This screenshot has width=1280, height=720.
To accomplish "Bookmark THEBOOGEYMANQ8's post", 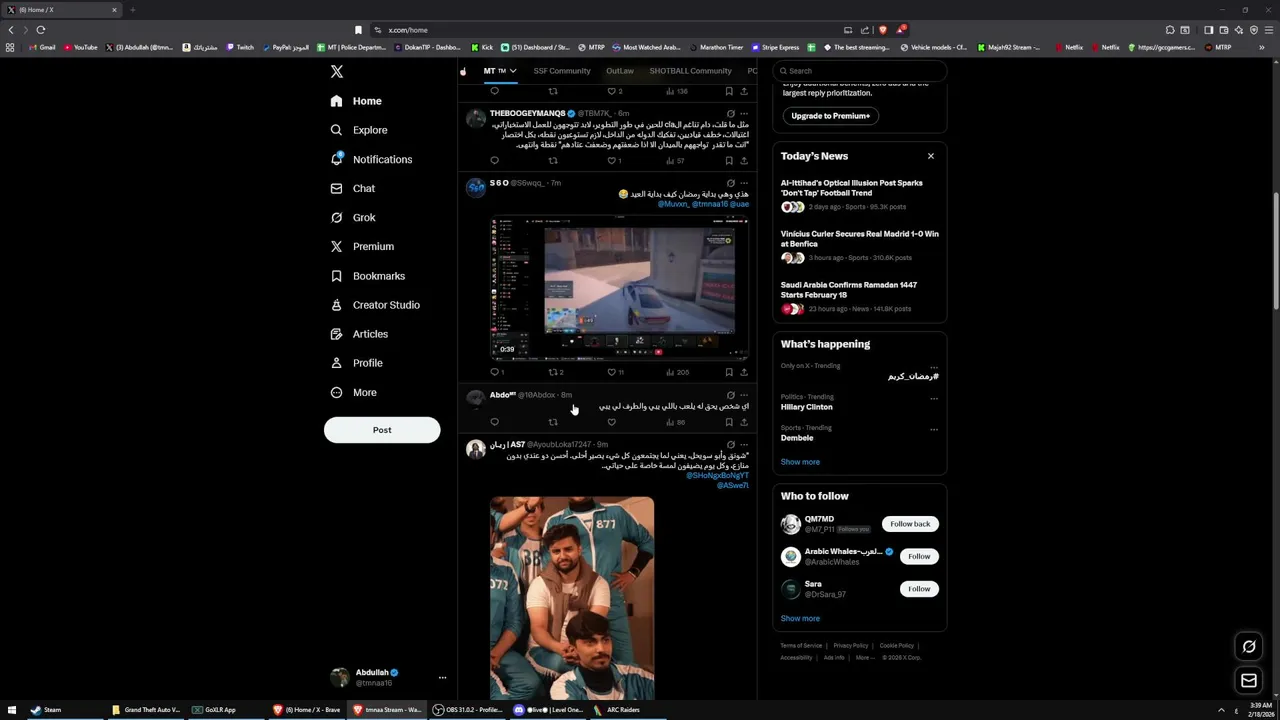I will pos(729,160).
